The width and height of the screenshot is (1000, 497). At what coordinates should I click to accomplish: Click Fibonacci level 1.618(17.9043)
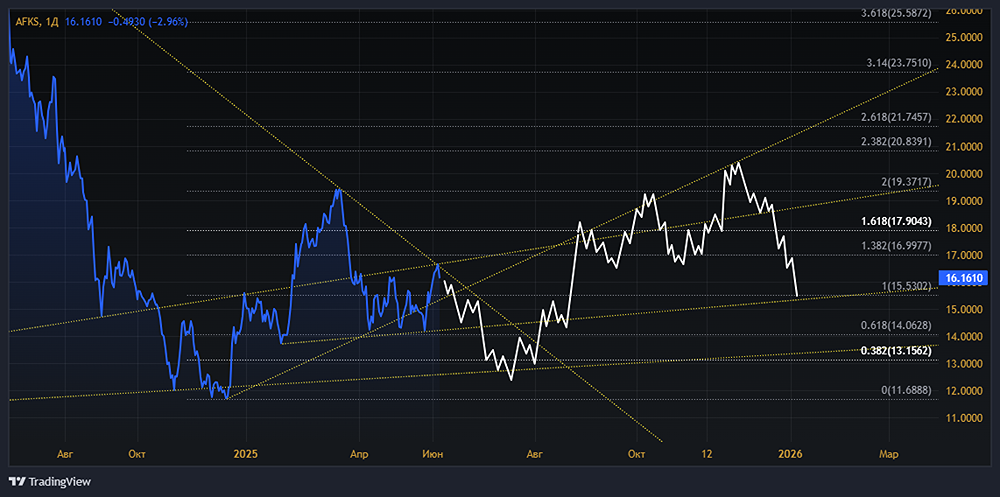point(897,221)
